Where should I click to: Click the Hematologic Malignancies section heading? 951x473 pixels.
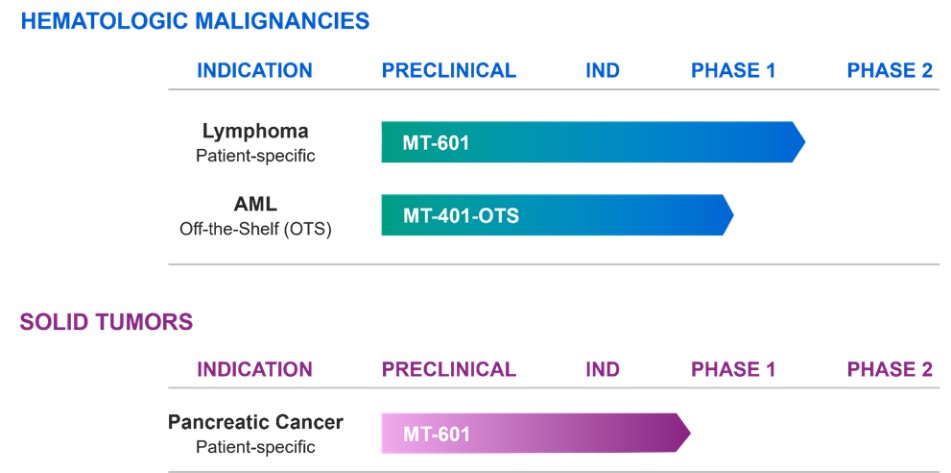point(194,20)
